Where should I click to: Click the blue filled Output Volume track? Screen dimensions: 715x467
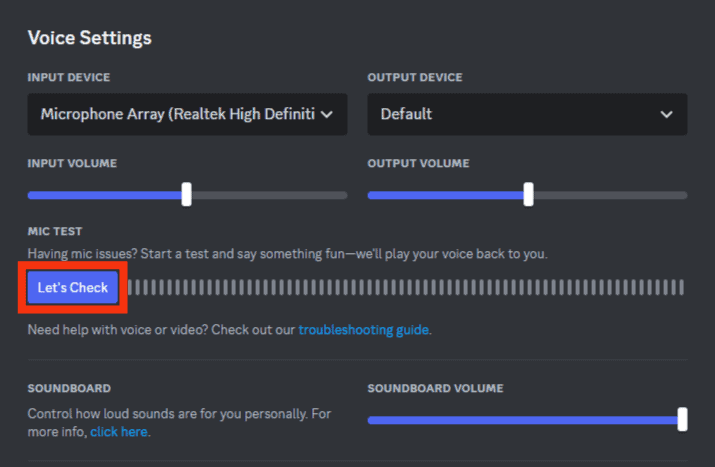point(446,195)
